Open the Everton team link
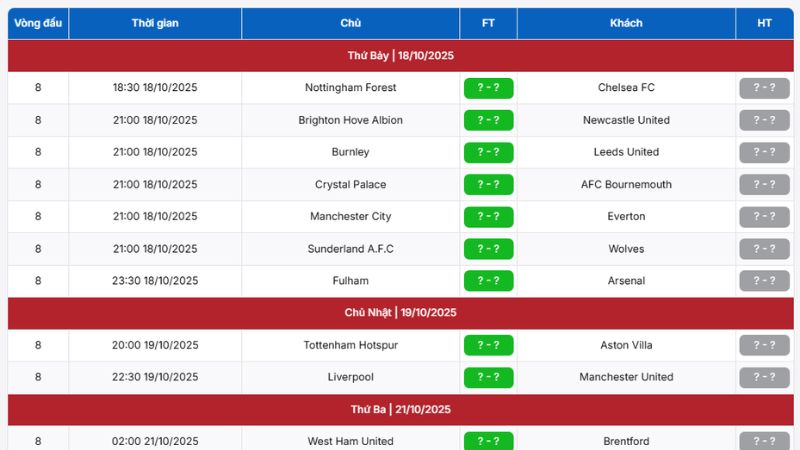This screenshot has width=800, height=450. coord(626,216)
